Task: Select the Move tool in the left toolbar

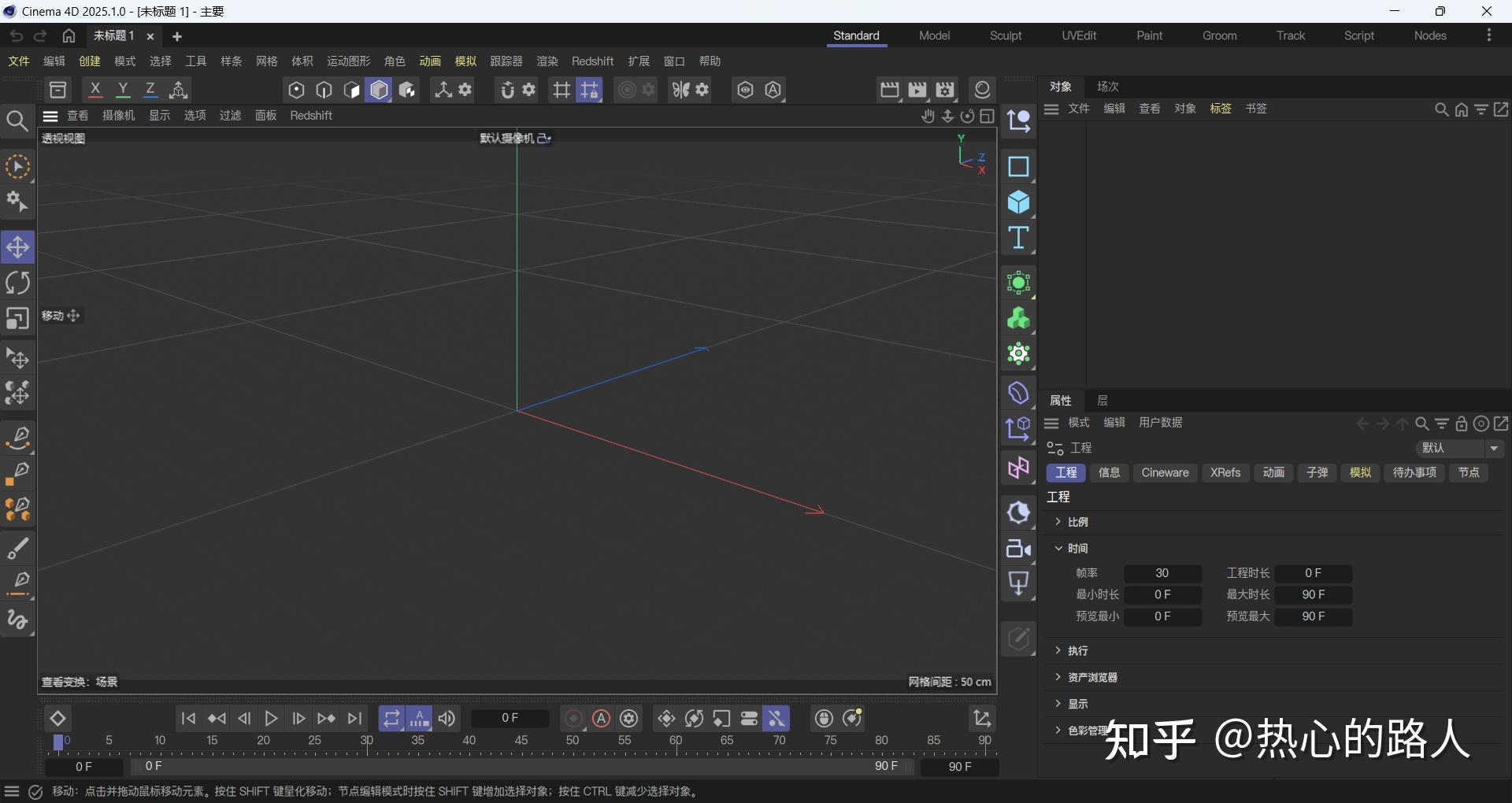Action: coord(17,246)
